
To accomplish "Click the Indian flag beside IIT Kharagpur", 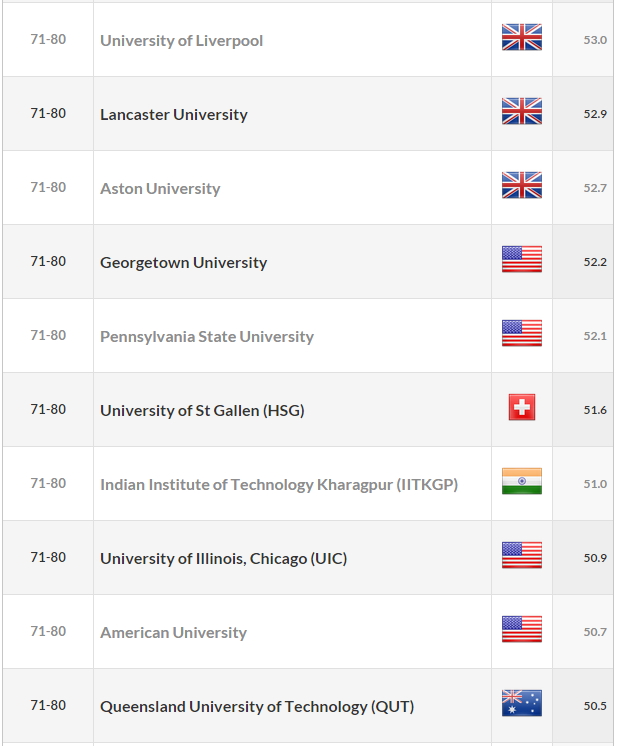I will click(521, 481).
